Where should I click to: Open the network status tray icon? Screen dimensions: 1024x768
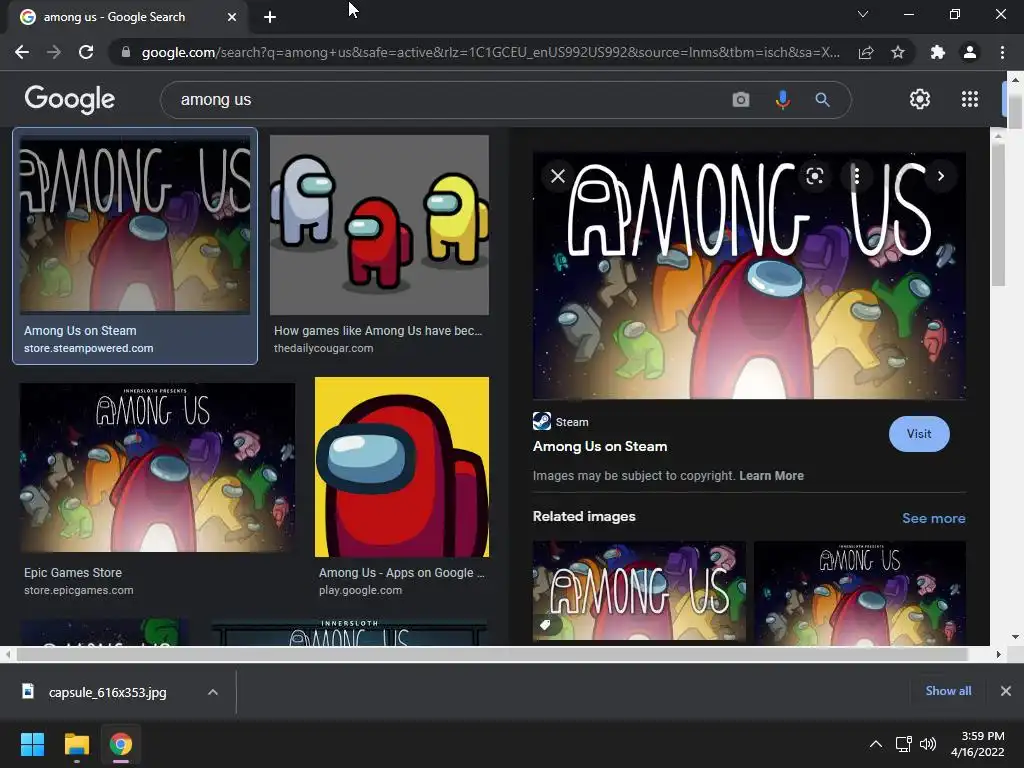903,744
